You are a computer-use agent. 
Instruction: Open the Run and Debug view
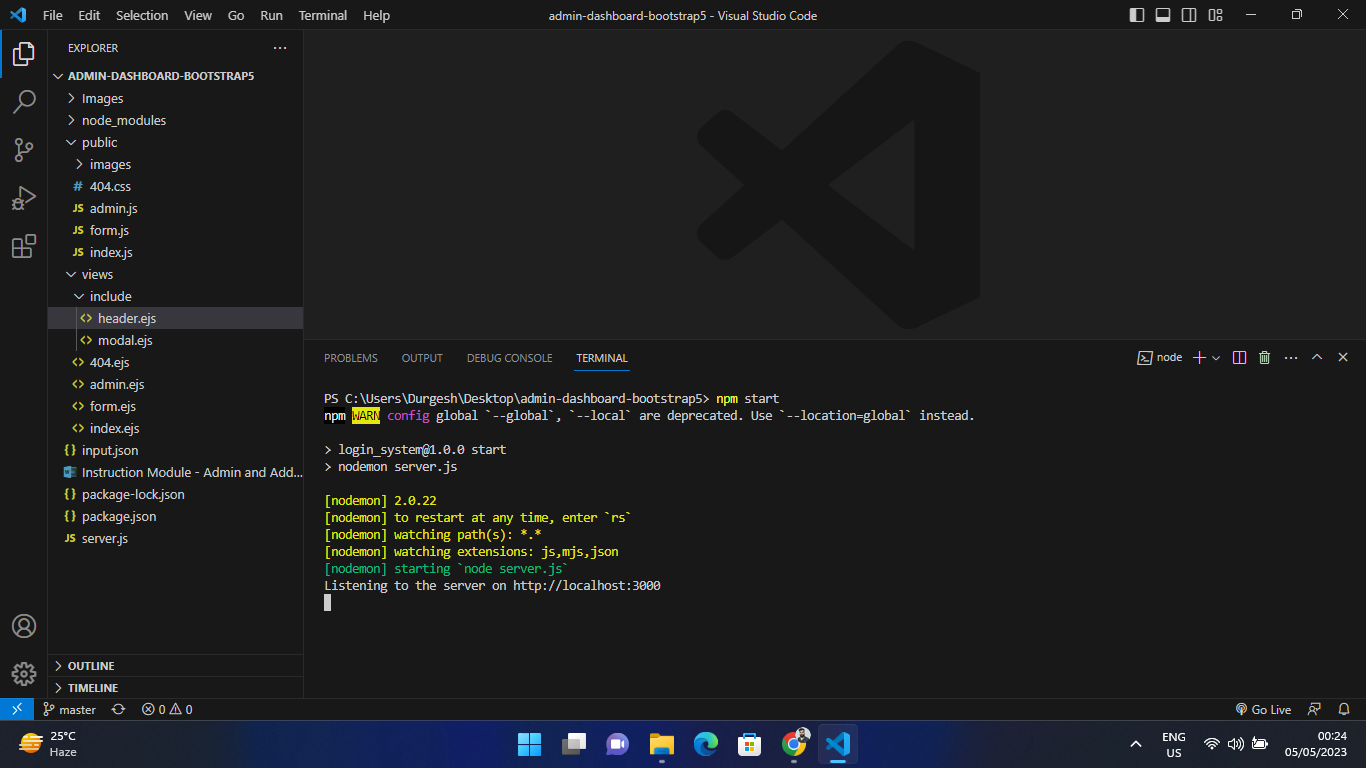tap(24, 197)
